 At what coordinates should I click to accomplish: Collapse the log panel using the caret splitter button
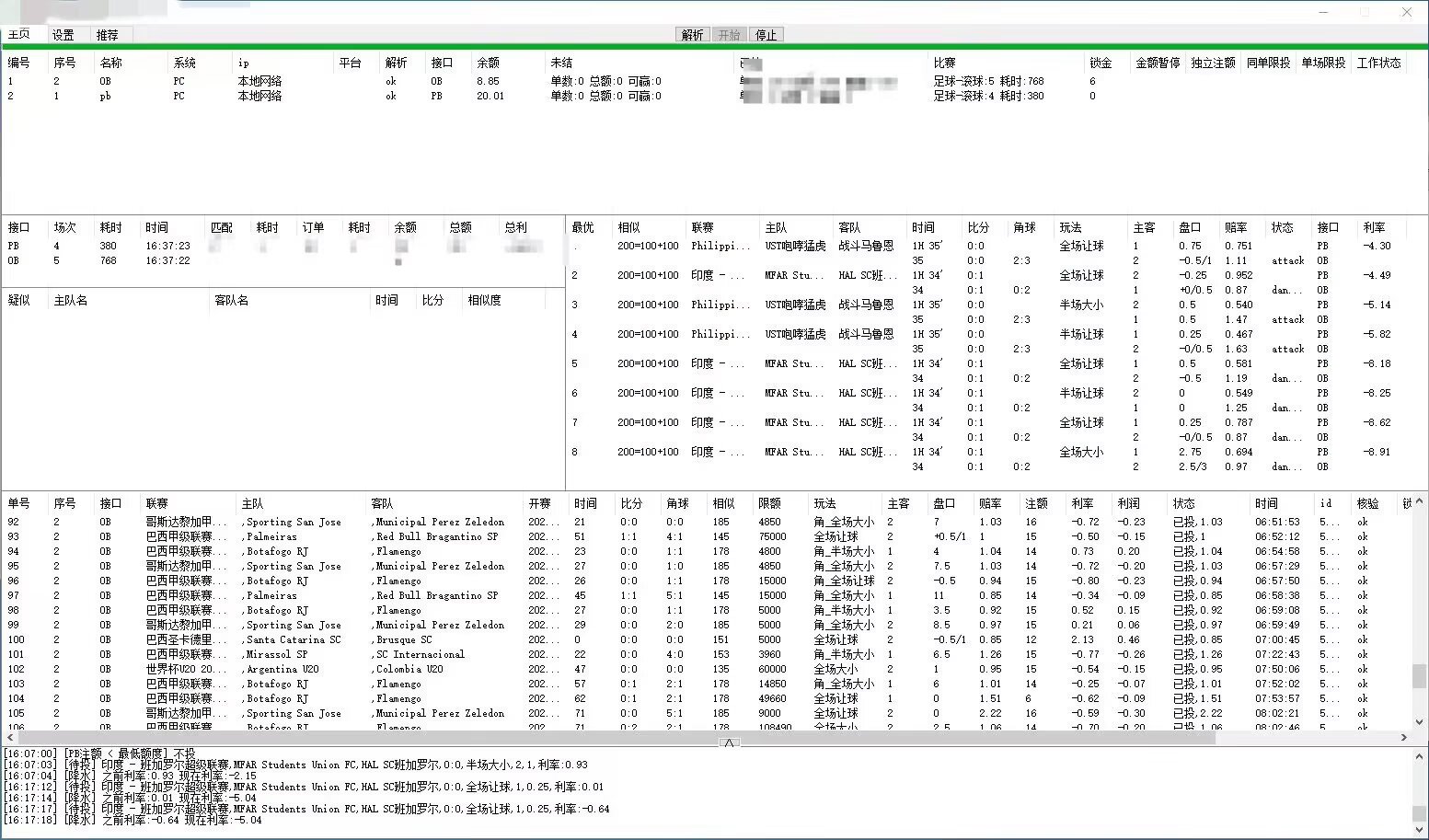click(x=729, y=742)
